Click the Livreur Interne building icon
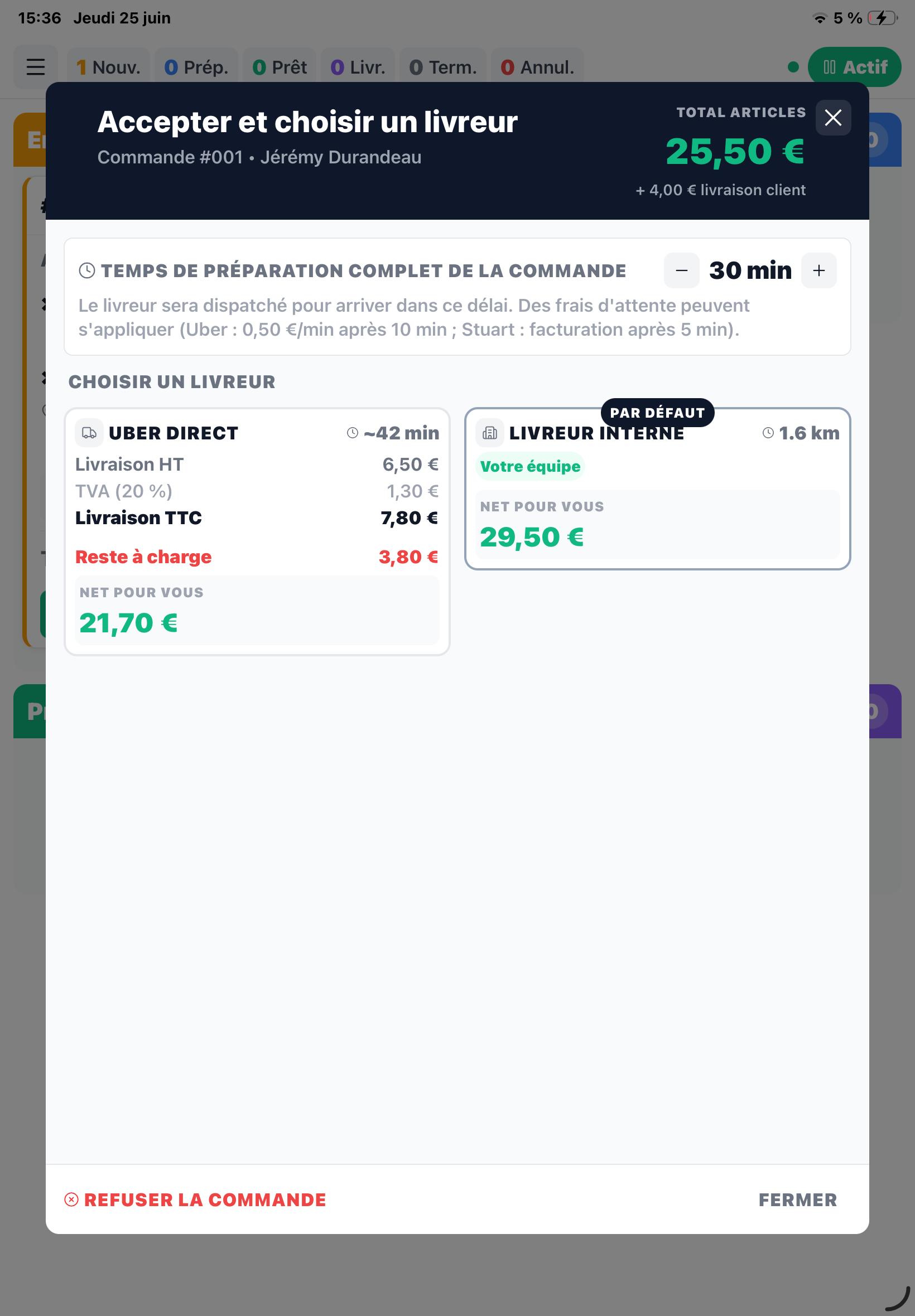 tap(490, 433)
